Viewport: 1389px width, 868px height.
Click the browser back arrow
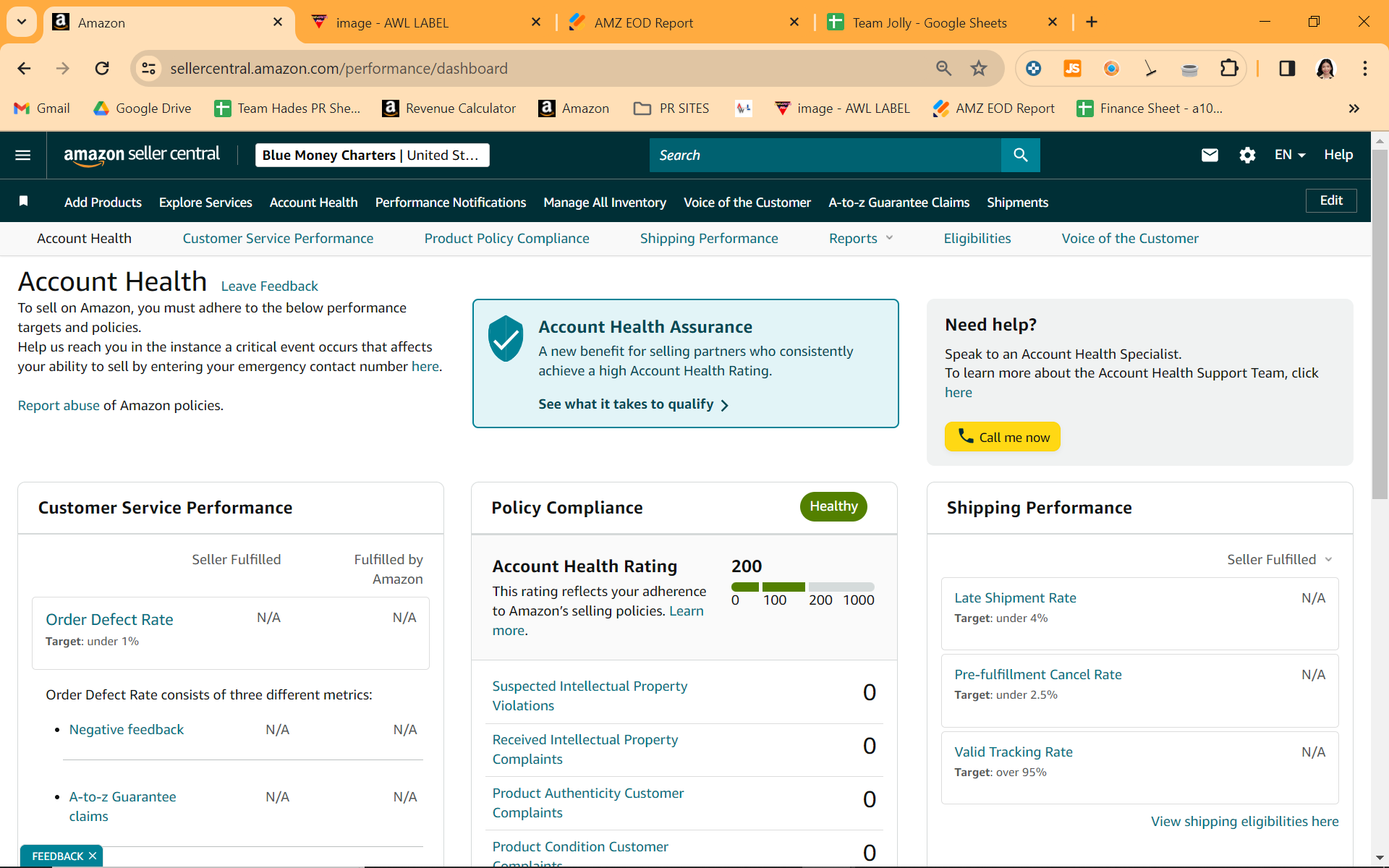coord(24,68)
